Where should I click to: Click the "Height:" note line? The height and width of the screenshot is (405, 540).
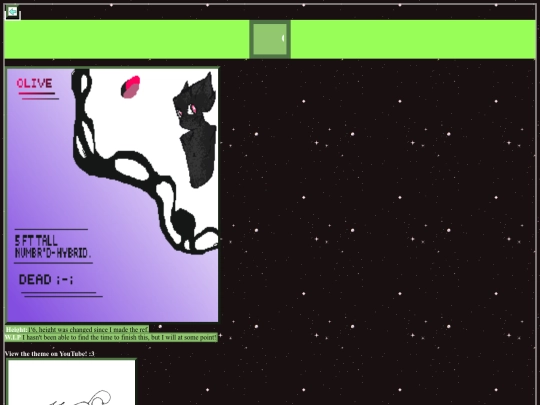[77, 329]
